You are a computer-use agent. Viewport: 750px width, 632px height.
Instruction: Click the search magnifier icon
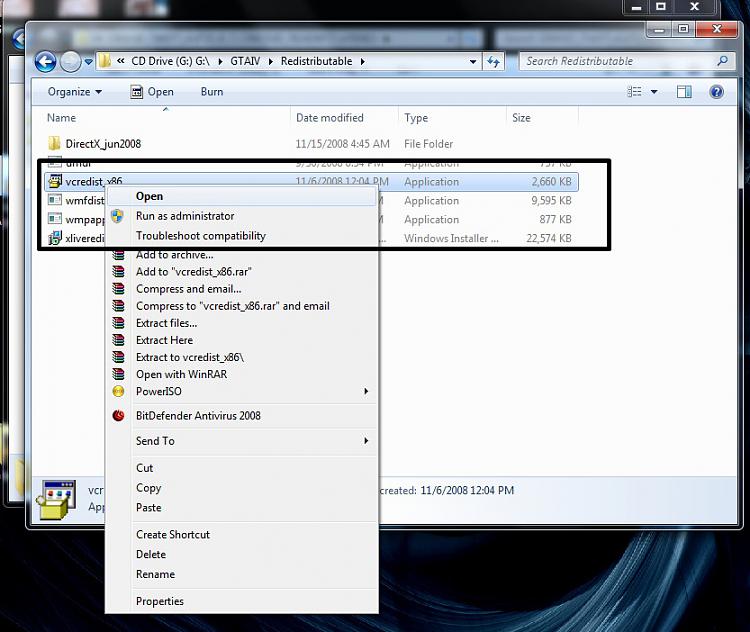723,61
